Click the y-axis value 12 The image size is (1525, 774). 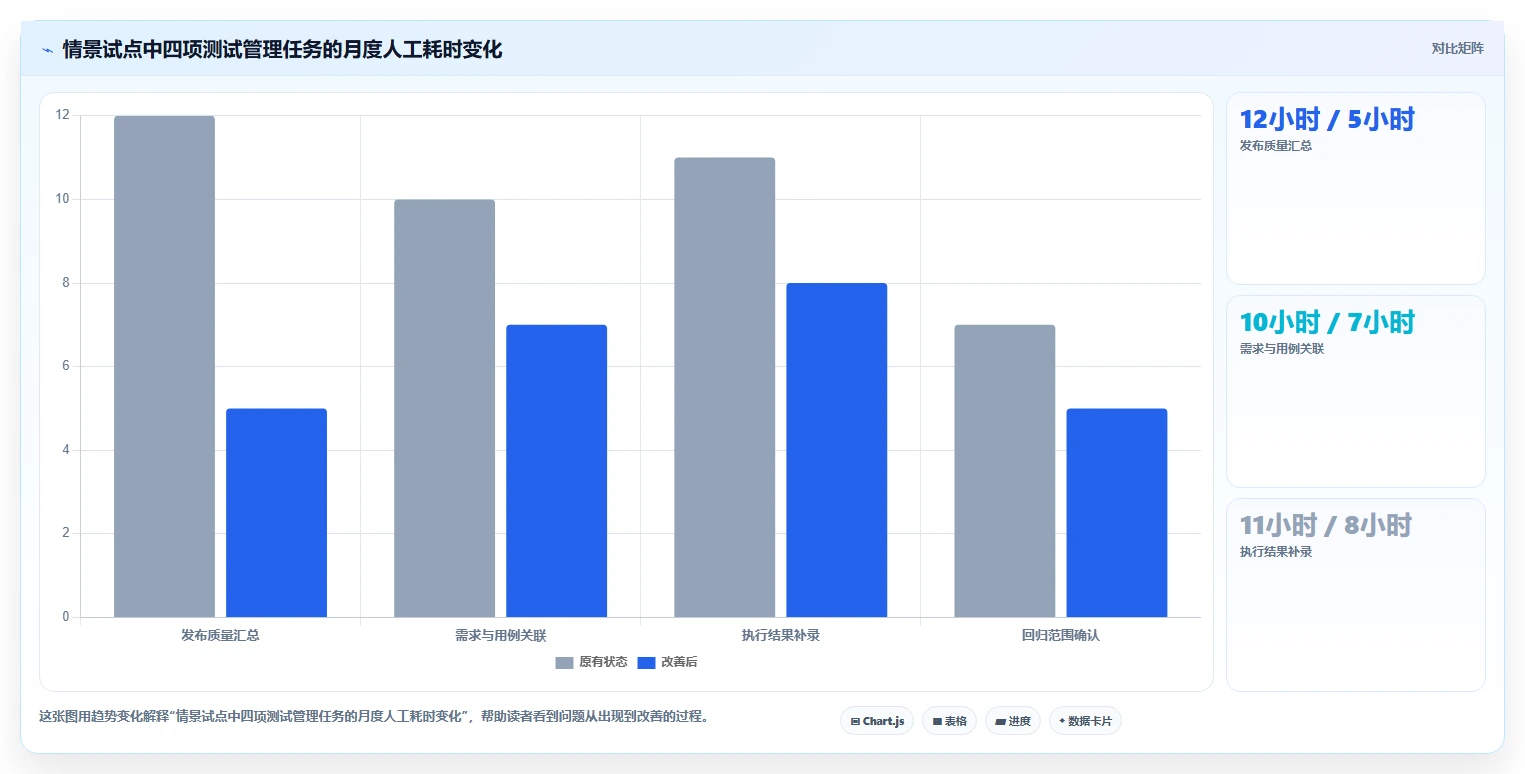(x=63, y=115)
